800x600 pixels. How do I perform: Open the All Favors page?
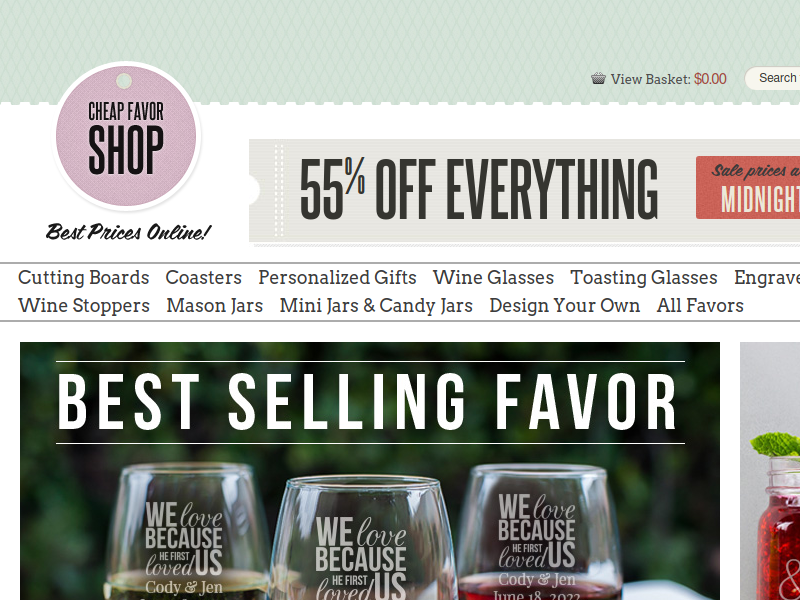[700, 306]
